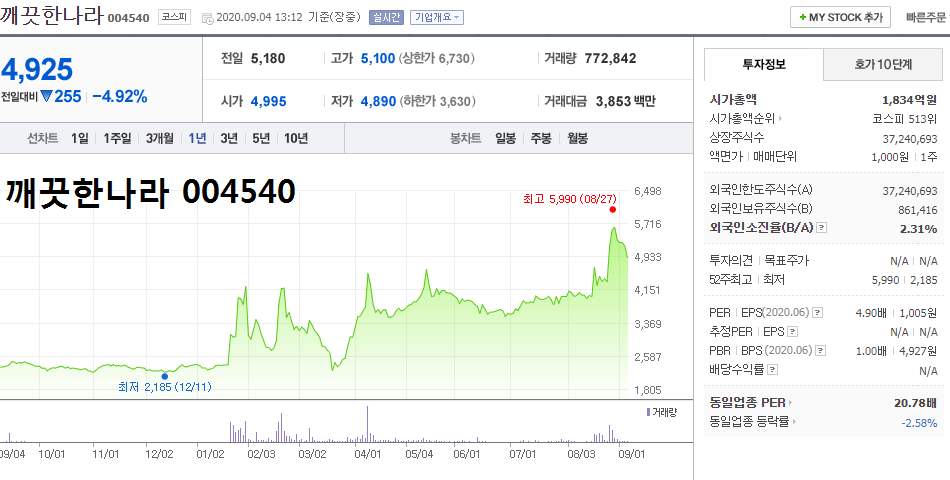Click the down triangle by 255

[46, 96]
